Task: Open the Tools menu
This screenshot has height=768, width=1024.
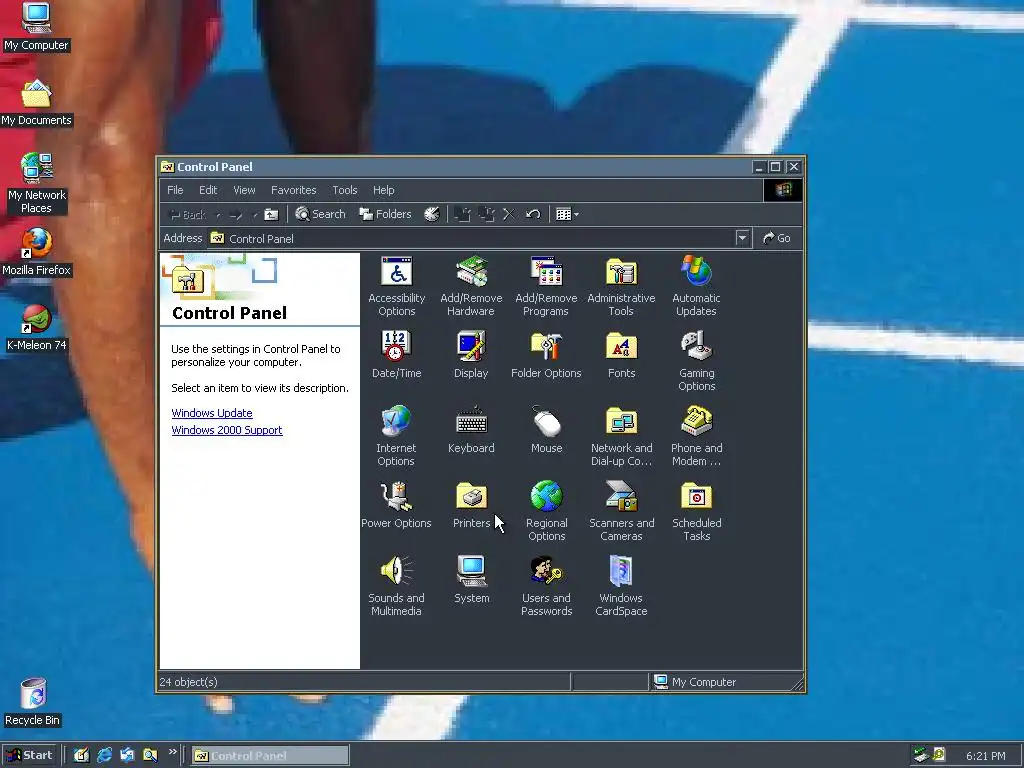Action: point(344,190)
